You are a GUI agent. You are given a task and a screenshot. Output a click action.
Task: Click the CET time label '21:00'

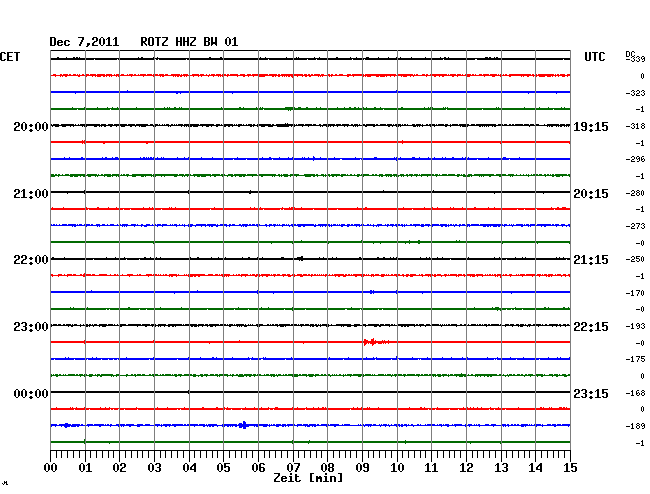point(31,194)
